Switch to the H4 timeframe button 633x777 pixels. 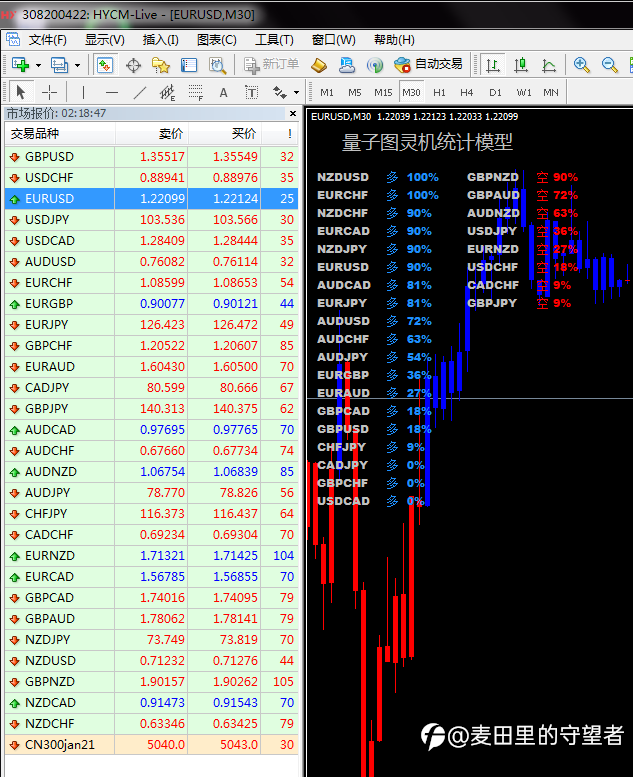pyautogui.click(x=466, y=92)
